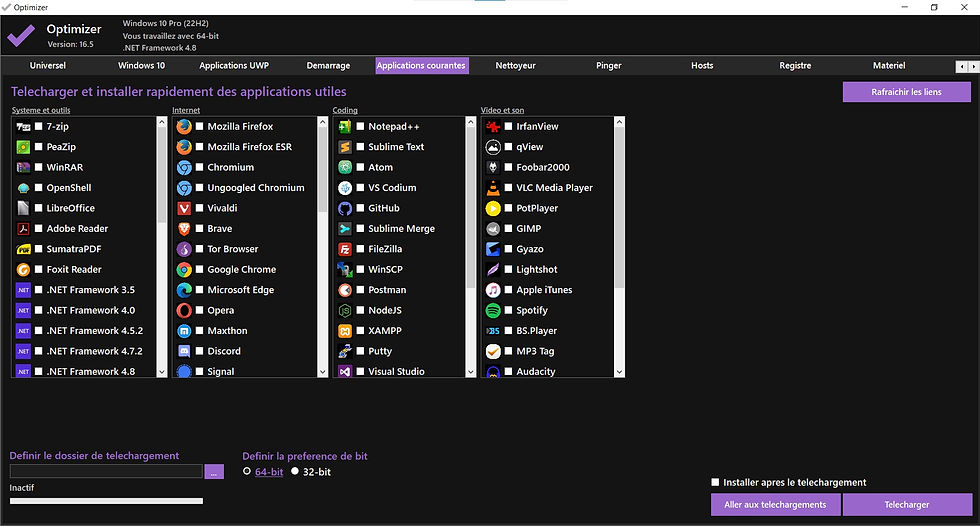The width and height of the screenshot is (980, 526).
Task: Click the Tor Browser icon
Action: (x=184, y=249)
